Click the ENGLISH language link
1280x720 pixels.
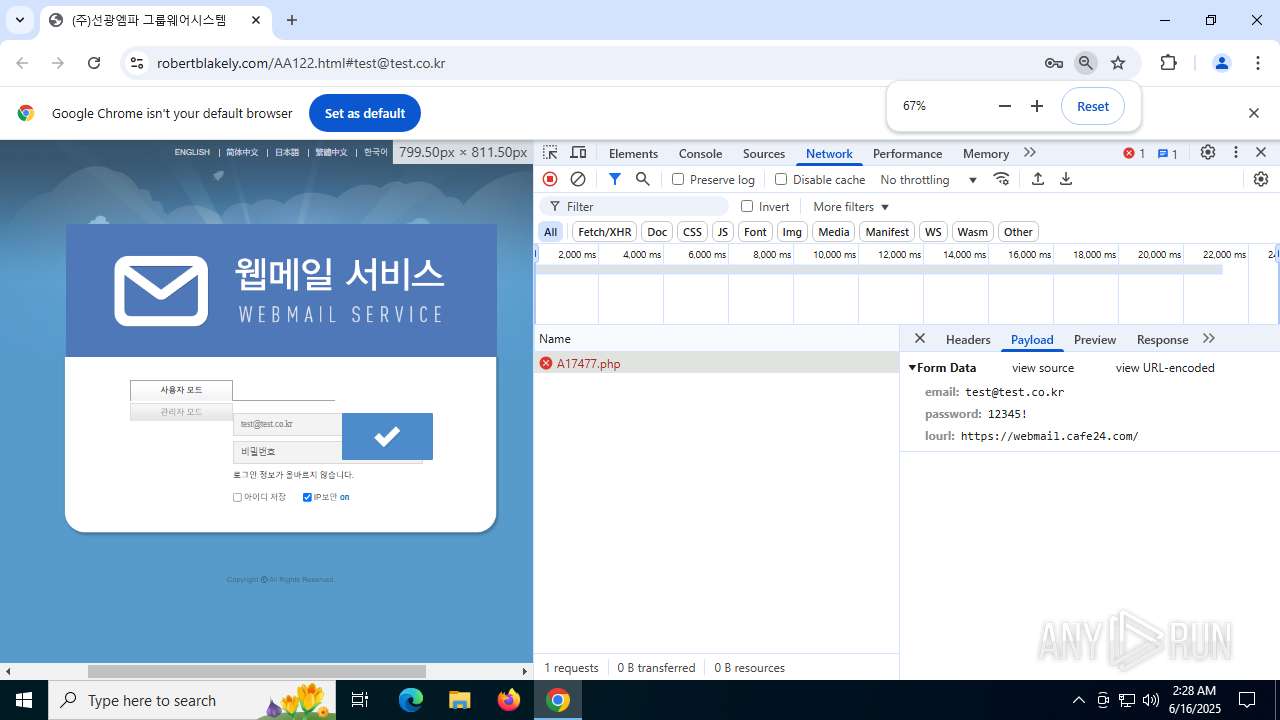(x=192, y=152)
